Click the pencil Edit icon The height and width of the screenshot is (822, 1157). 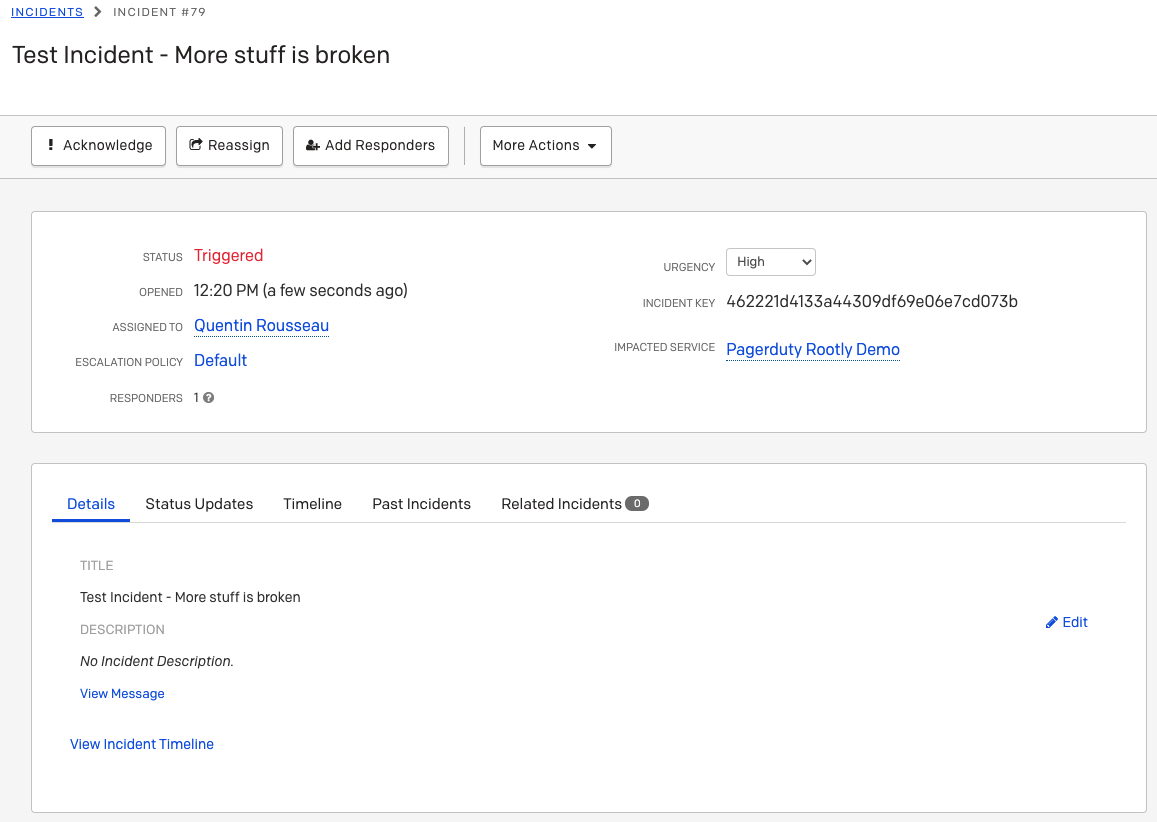1052,622
